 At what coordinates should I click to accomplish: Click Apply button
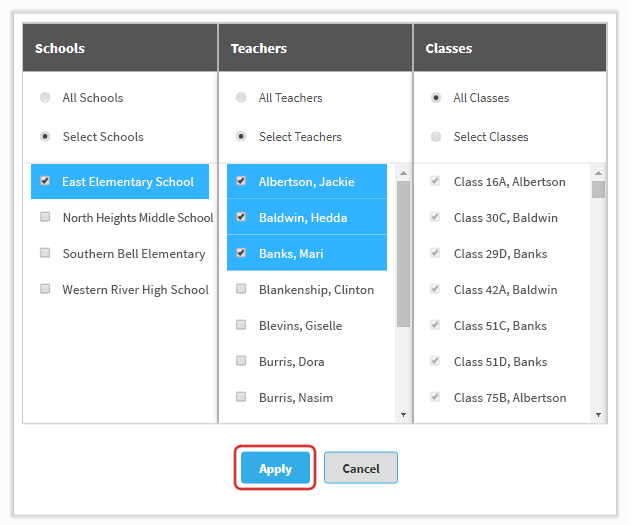[275, 468]
